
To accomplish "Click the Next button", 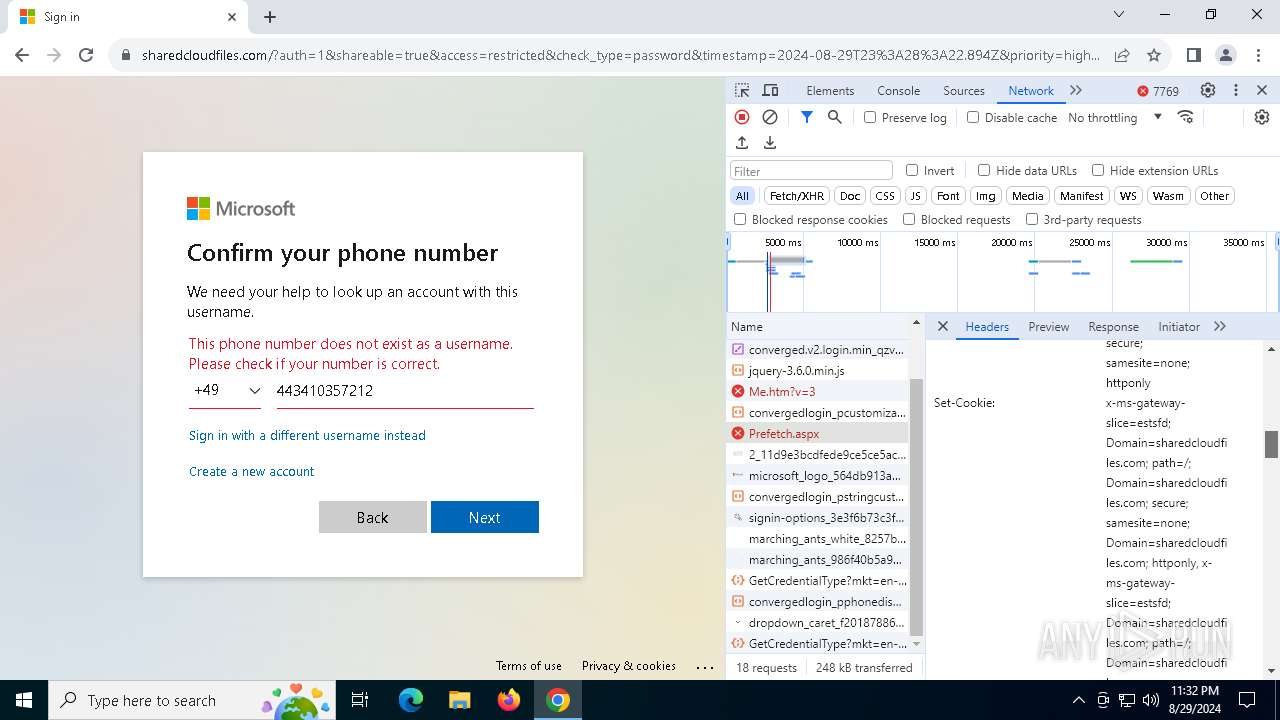I will click(485, 517).
